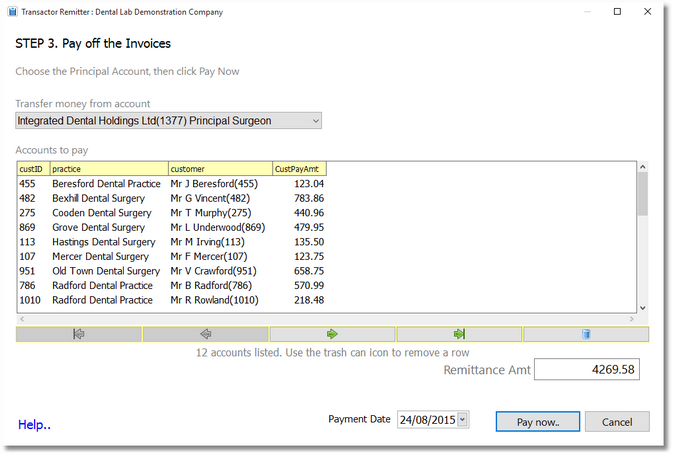Click customer Mr G Vincent(482)
The width and height of the screenshot is (673, 455).
[x=210, y=198]
